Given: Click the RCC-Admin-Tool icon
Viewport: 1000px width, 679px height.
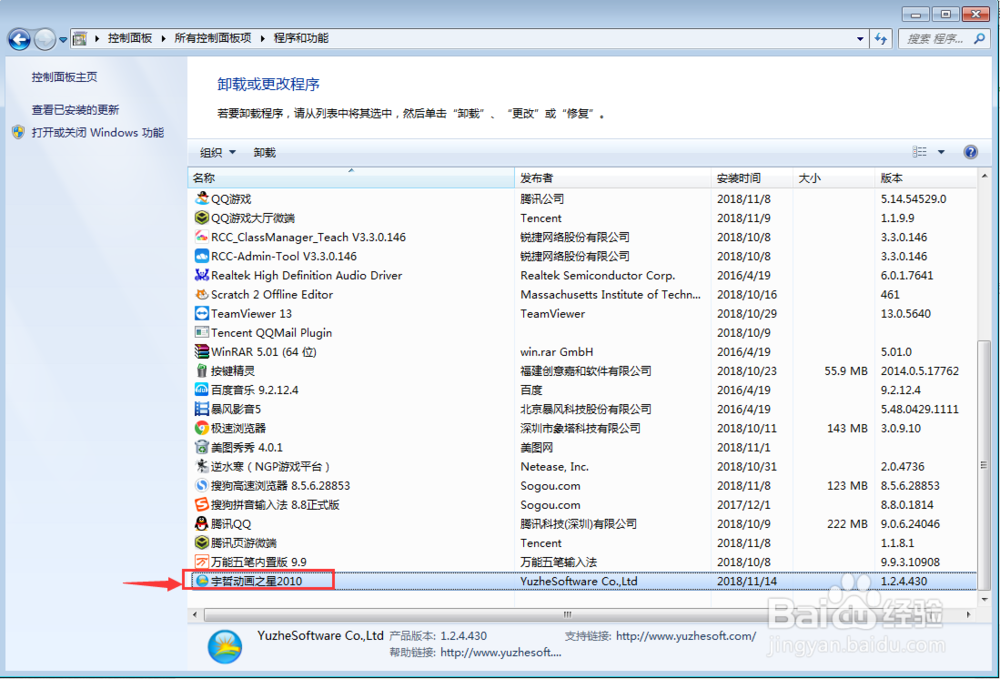Looking at the screenshot, I should click(202, 256).
